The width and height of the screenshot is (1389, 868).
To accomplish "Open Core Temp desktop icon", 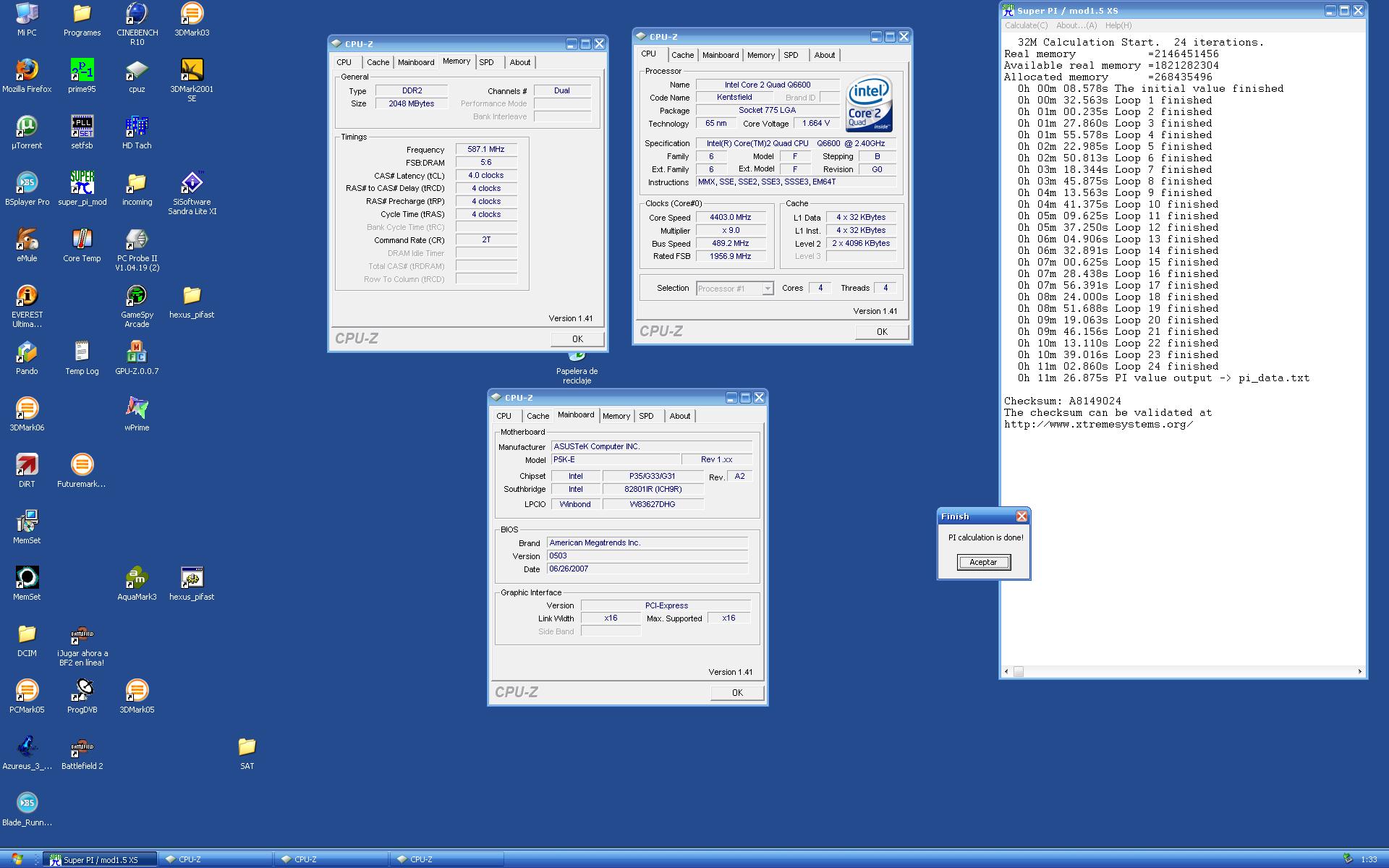I will 82,239.
